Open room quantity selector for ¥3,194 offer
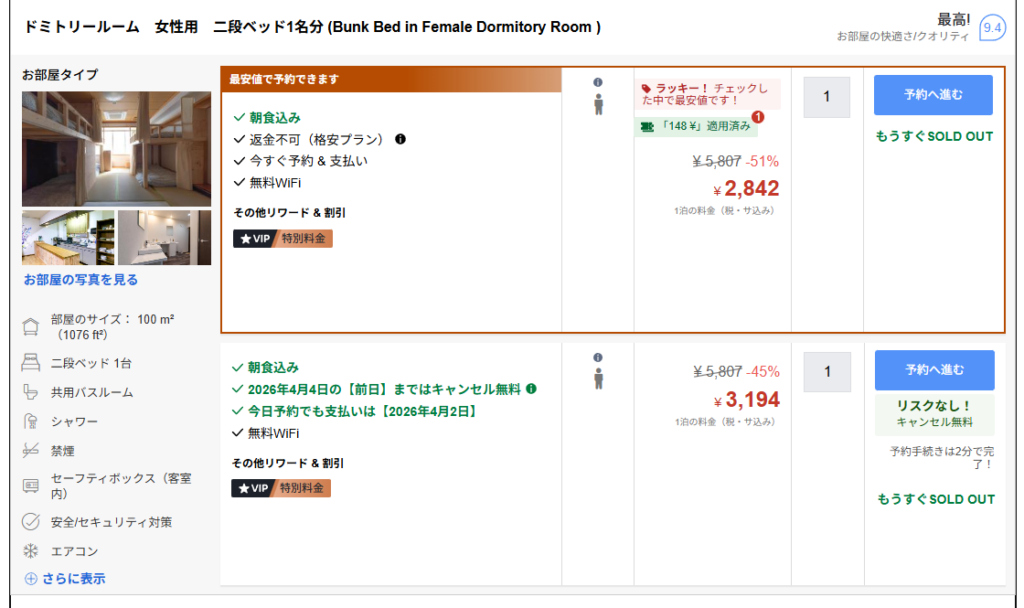This screenshot has height=608, width=1024. pos(827,372)
